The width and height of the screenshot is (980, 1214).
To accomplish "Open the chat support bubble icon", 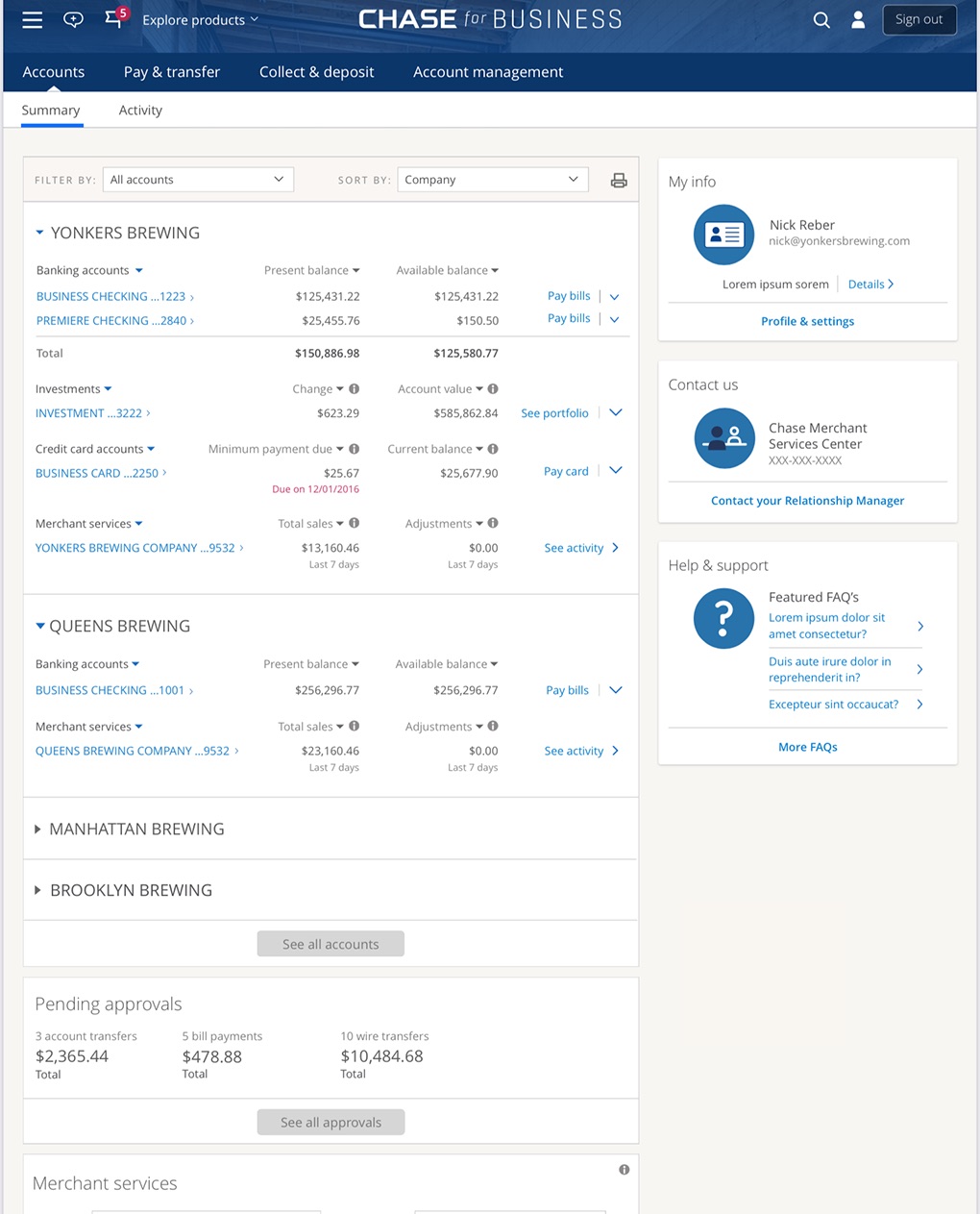I will (73, 19).
